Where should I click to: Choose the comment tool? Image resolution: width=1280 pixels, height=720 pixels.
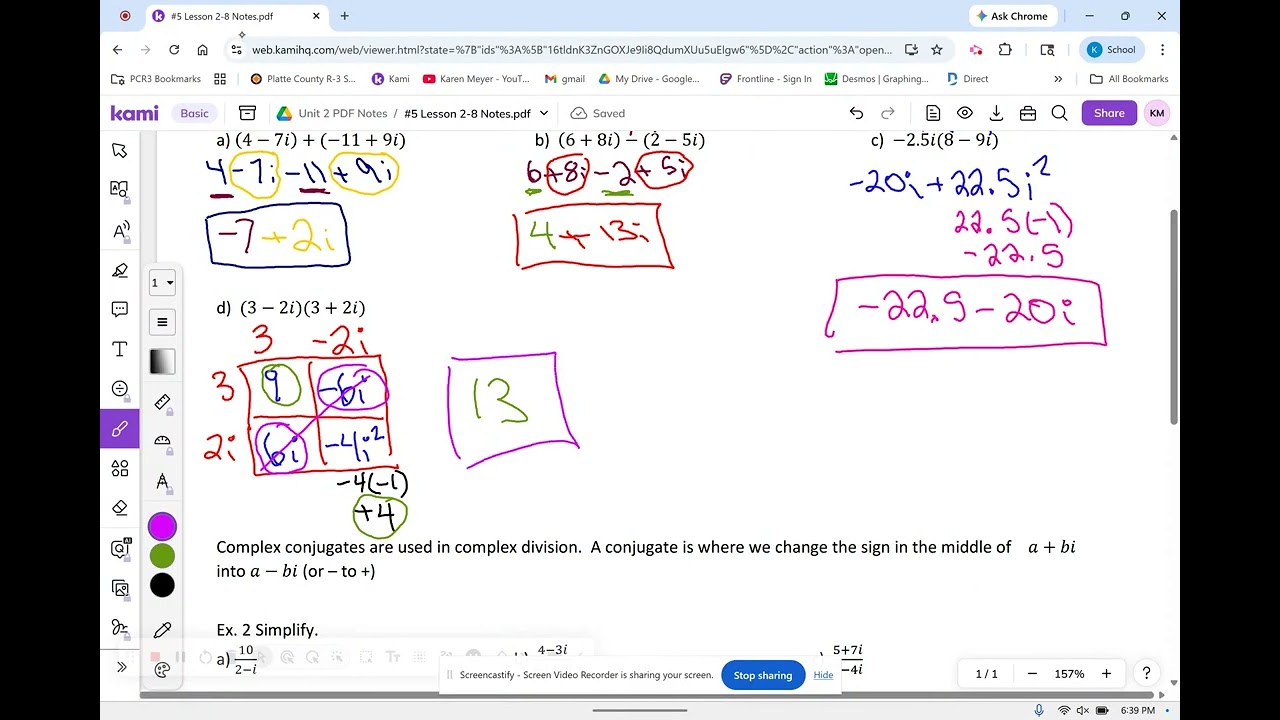(120, 309)
